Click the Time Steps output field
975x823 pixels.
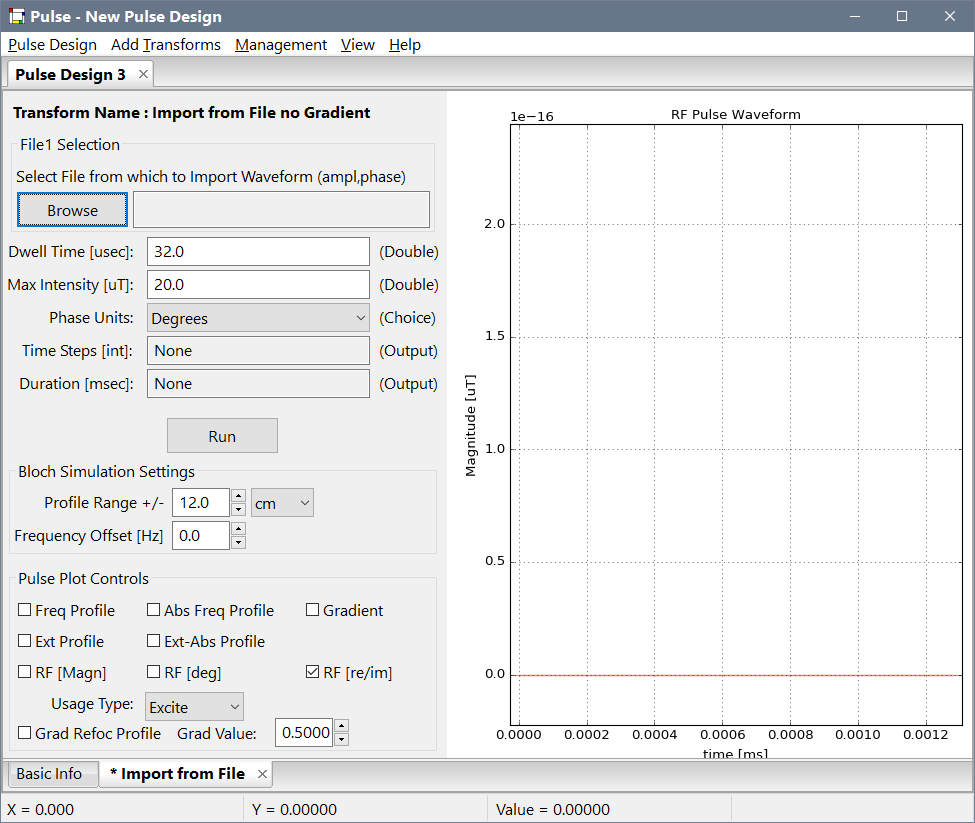point(258,351)
